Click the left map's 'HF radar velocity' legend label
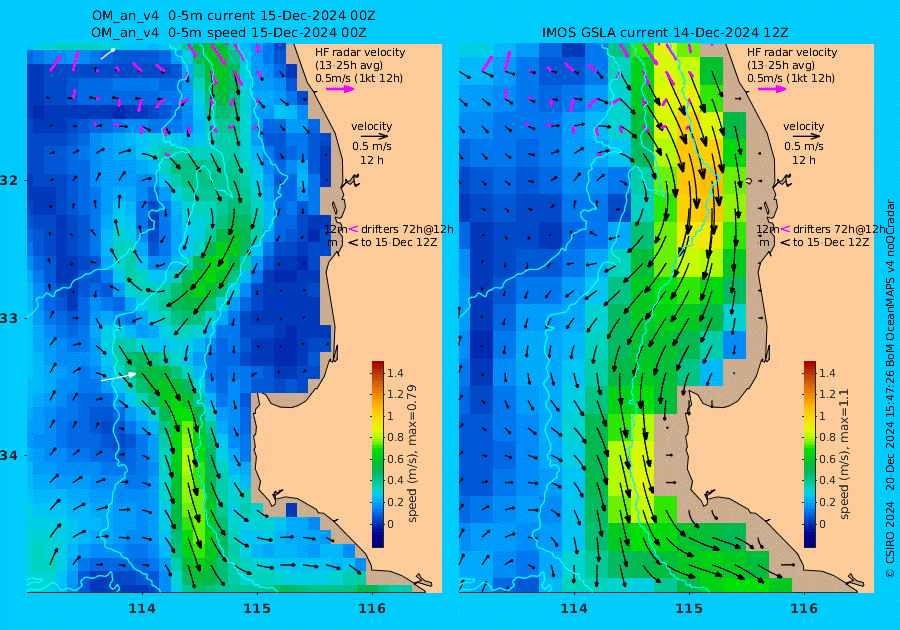 point(360,52)
